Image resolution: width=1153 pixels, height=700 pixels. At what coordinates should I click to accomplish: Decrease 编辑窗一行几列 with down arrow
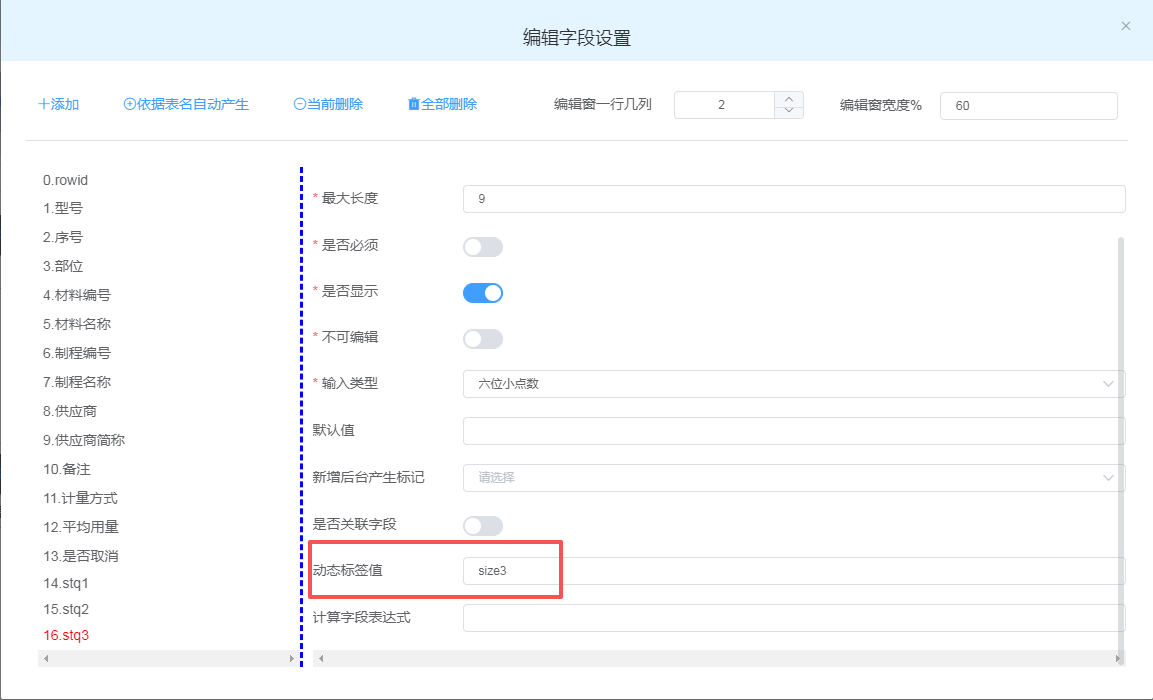coord(789,112)
